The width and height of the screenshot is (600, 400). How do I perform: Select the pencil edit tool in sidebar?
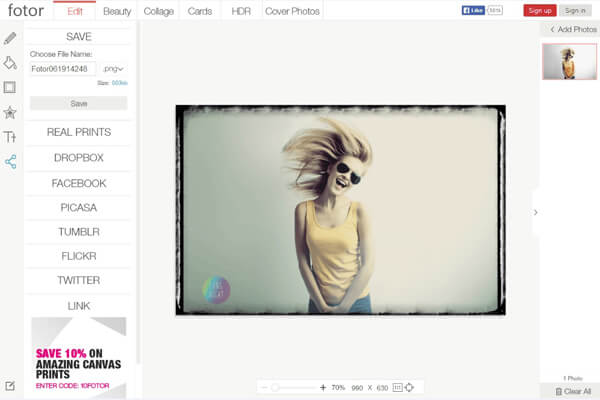[x=10, y=38]
